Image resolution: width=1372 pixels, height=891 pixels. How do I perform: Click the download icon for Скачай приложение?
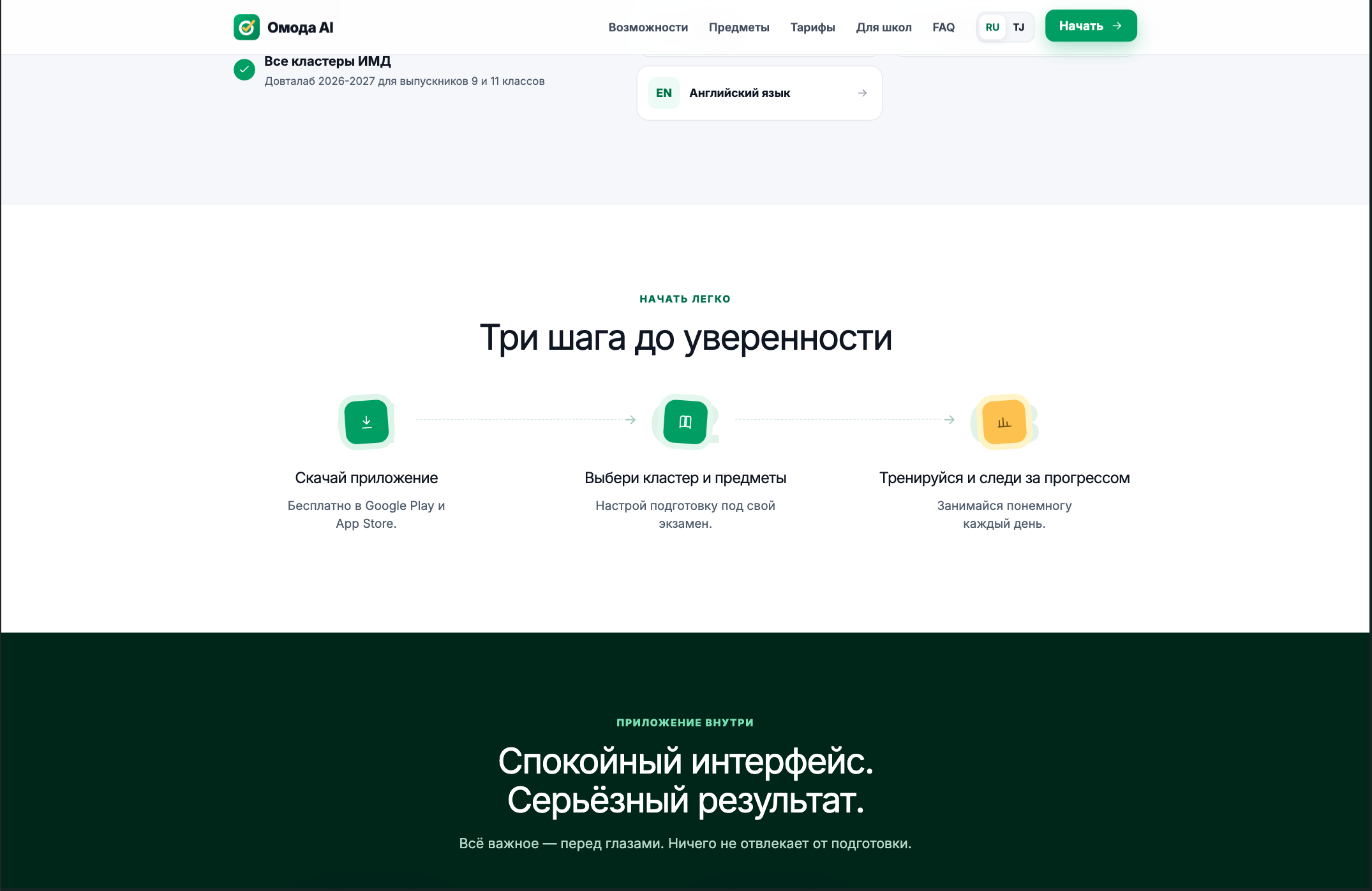point(366,421)
